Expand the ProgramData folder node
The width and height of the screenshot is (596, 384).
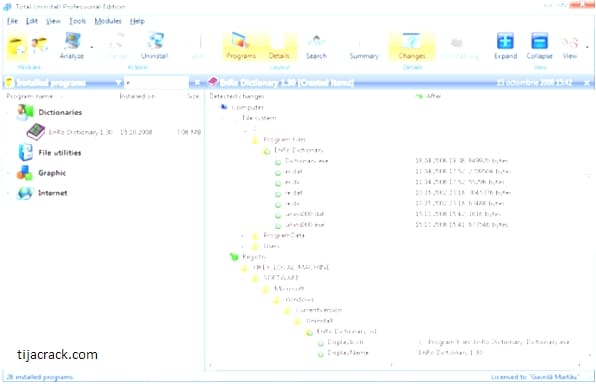pyautogui.click(x=243, y=236)
